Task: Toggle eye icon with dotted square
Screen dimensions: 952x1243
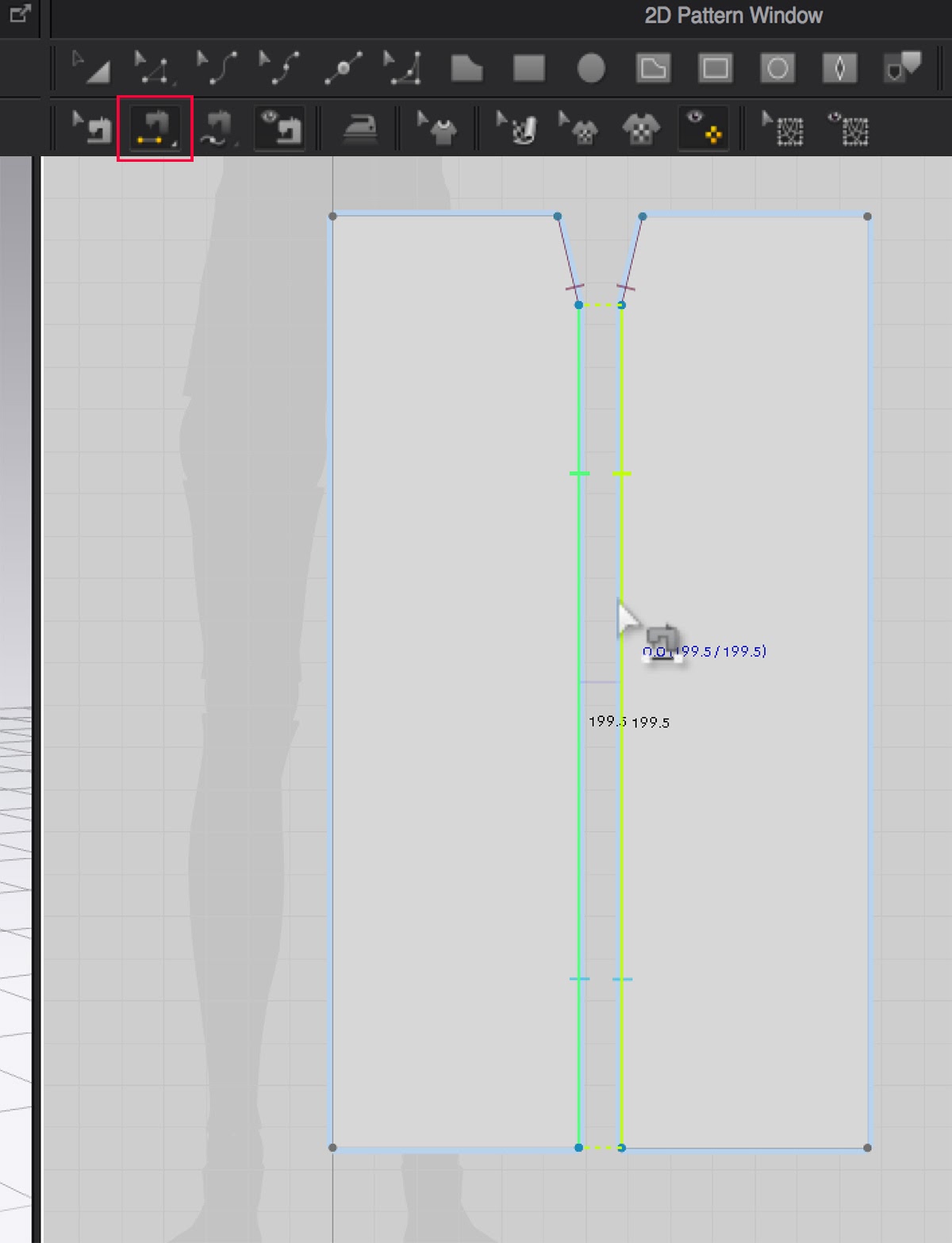Action: (848, 129)
